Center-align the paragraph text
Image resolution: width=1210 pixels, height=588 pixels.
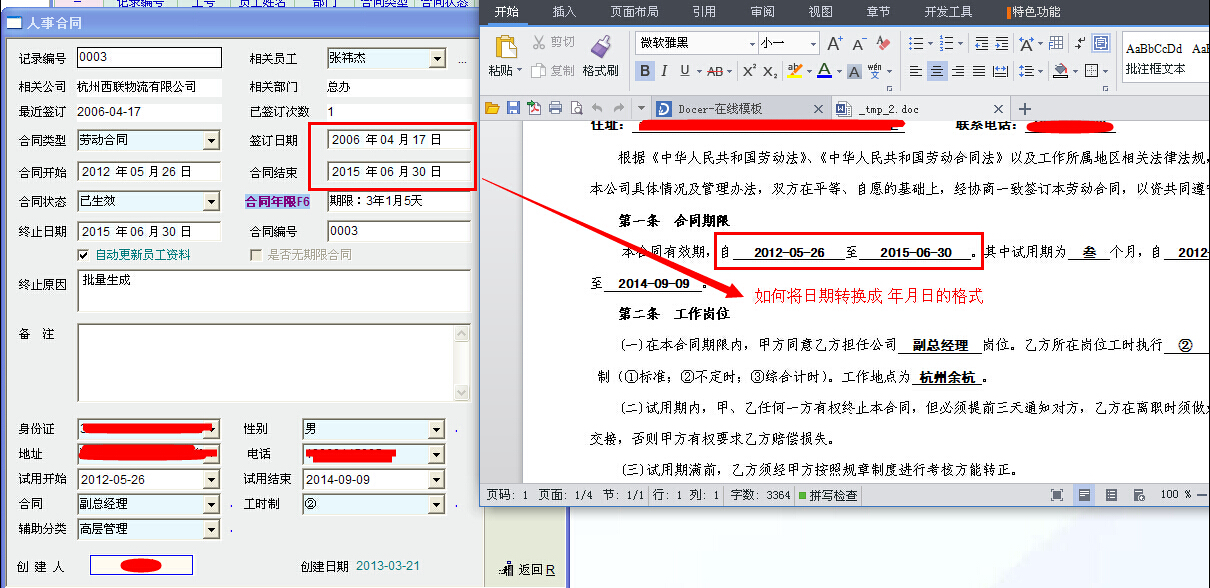pos(937,71)
